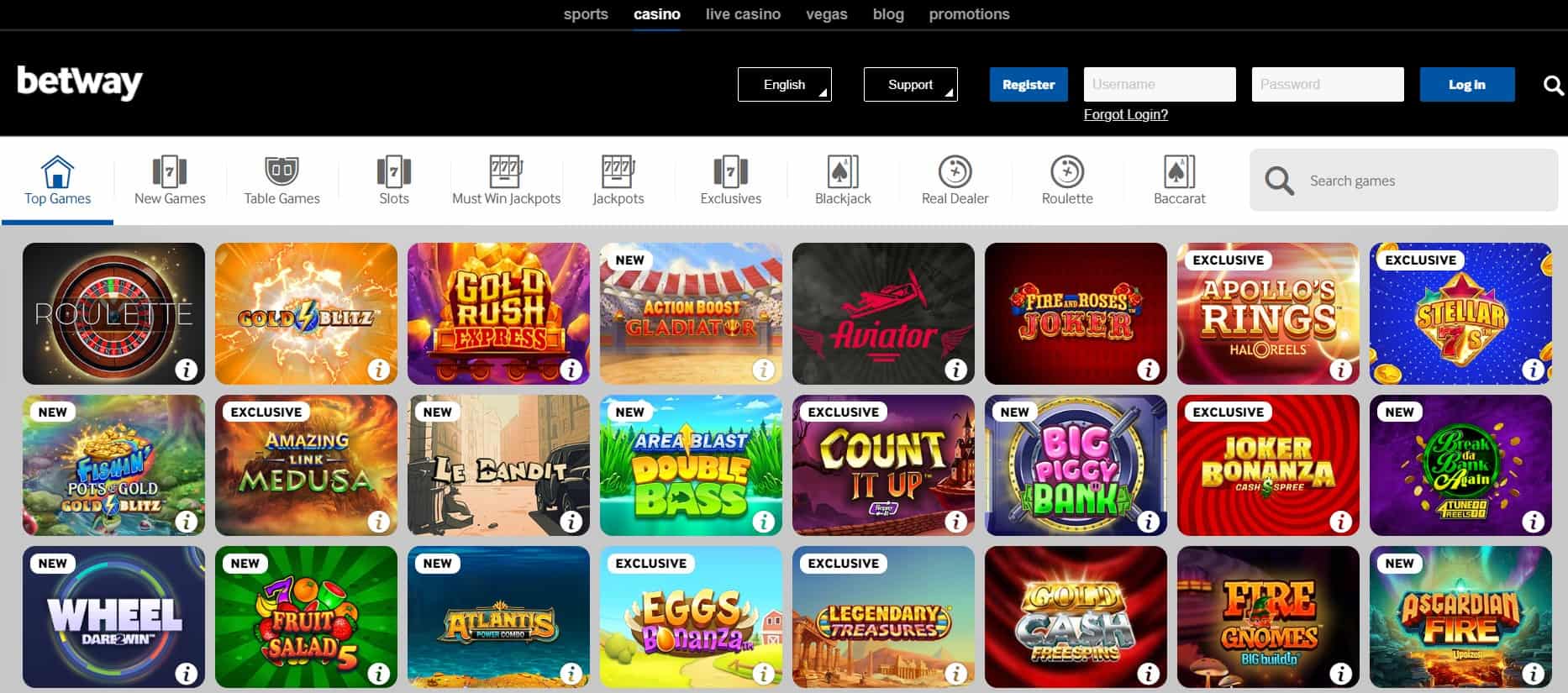Launch the Le Bandit game thumbnail
The width and height of the screenshot is (1568, 693).
[x=498, y=465]
